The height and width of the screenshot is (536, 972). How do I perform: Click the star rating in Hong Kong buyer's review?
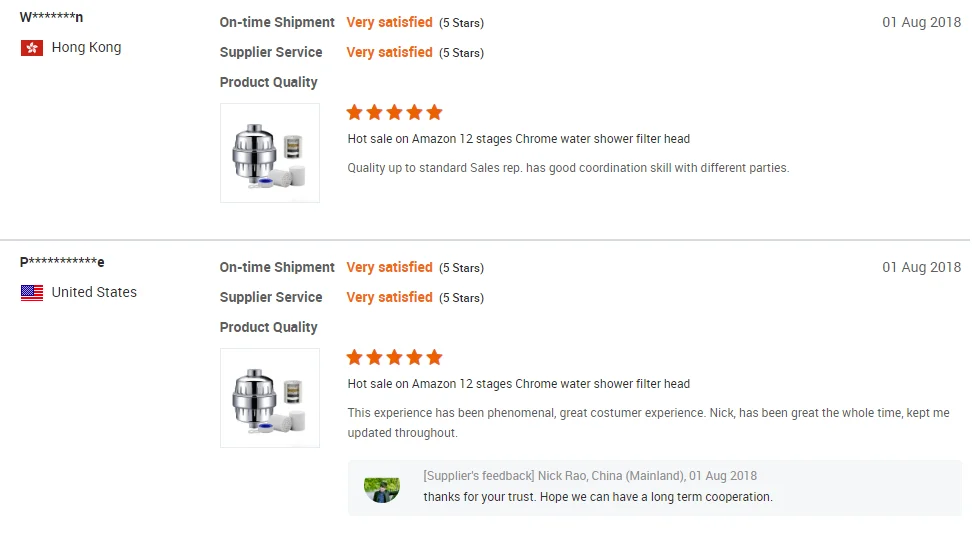[x=394, y=112]
